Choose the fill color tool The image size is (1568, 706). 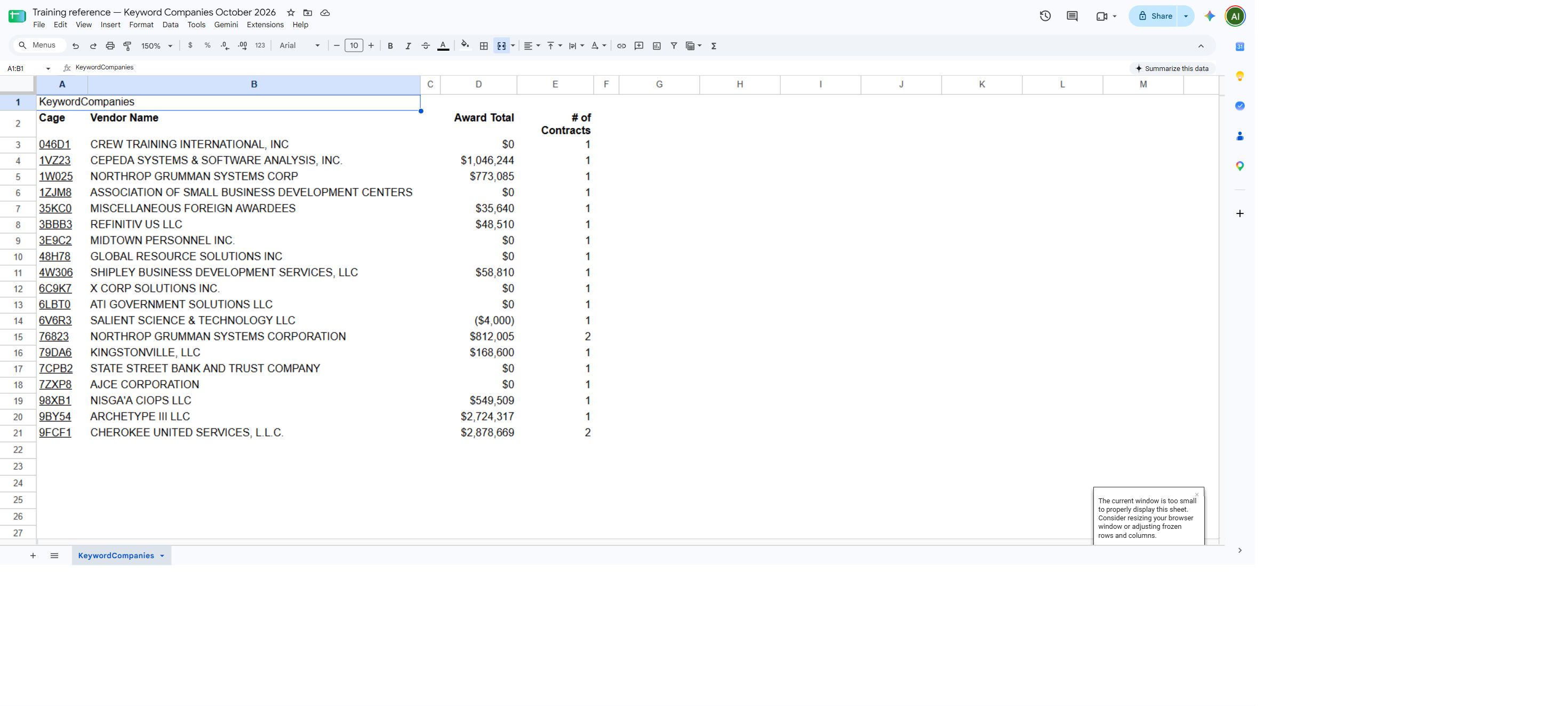[466, 46]
